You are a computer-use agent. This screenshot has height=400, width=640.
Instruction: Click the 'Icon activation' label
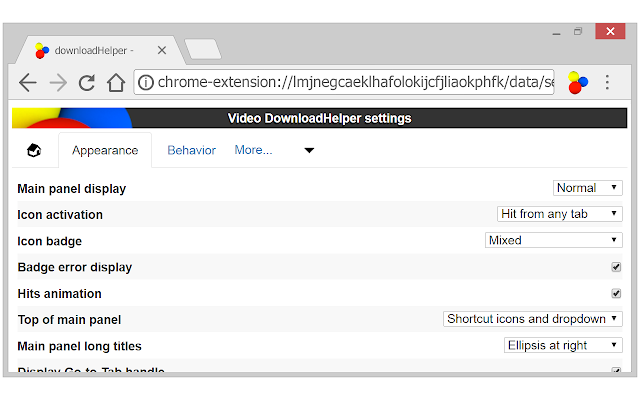60,215
